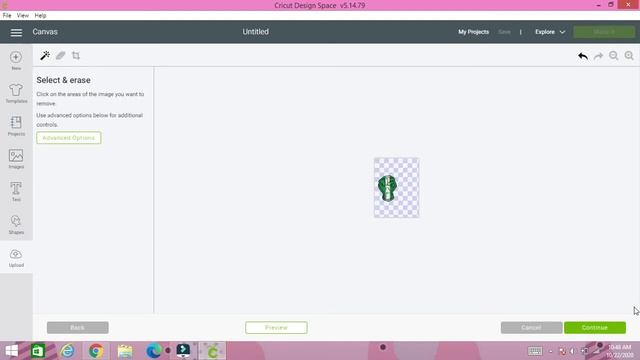Open File Explorer from the taskbar
640x360 pixels.
(125, 351)
